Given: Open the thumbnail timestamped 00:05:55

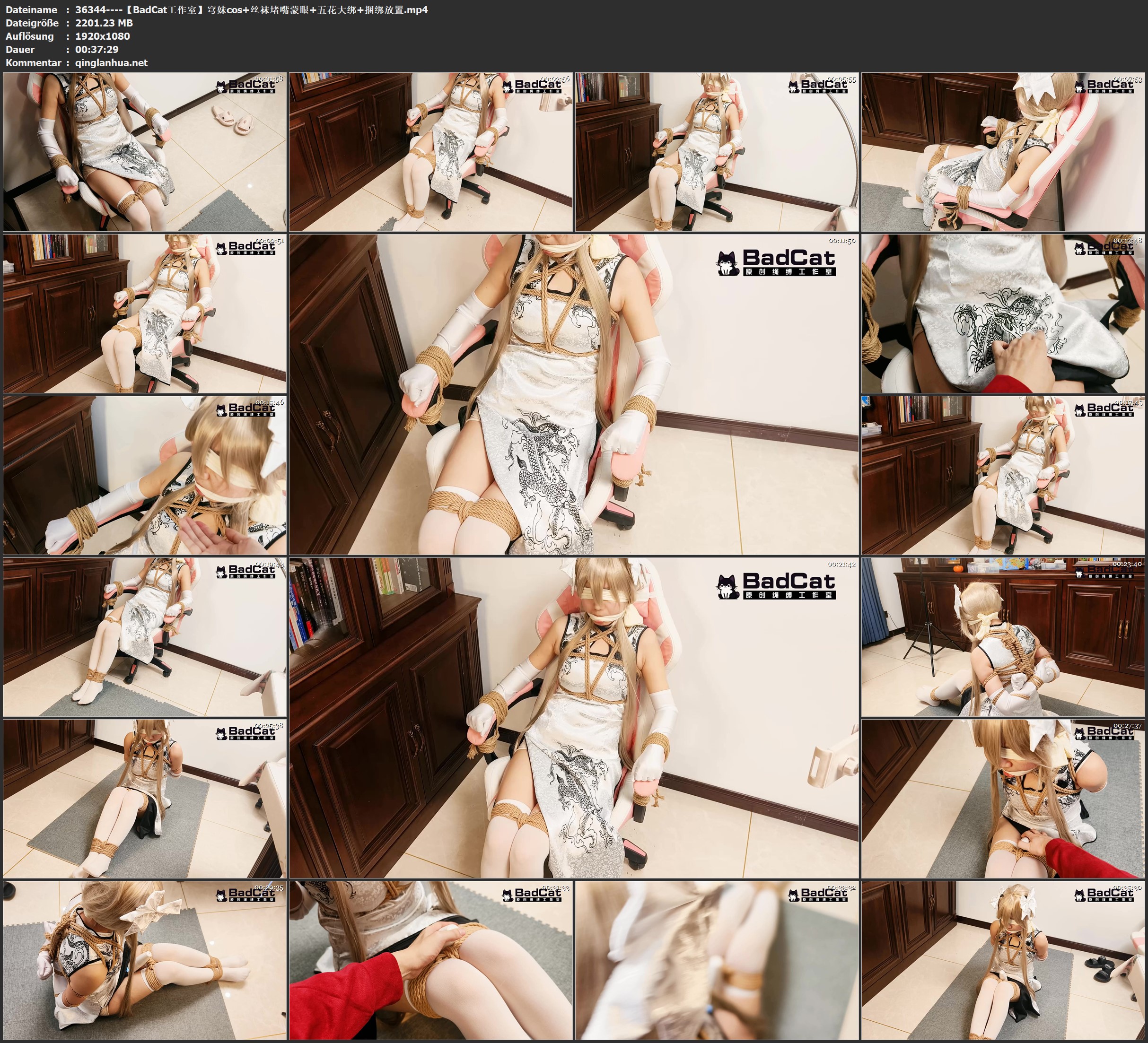Looking at the screenshot, I should point(716,152).
